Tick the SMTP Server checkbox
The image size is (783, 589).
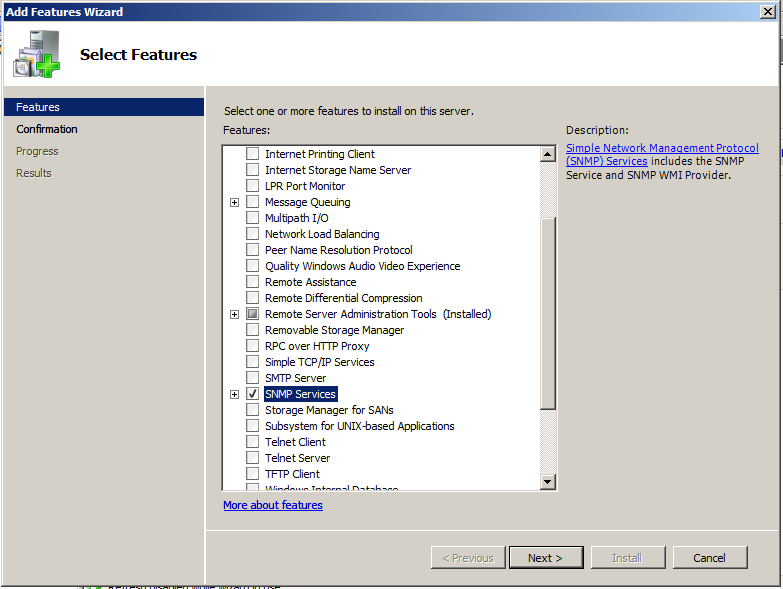click(253, 377)
